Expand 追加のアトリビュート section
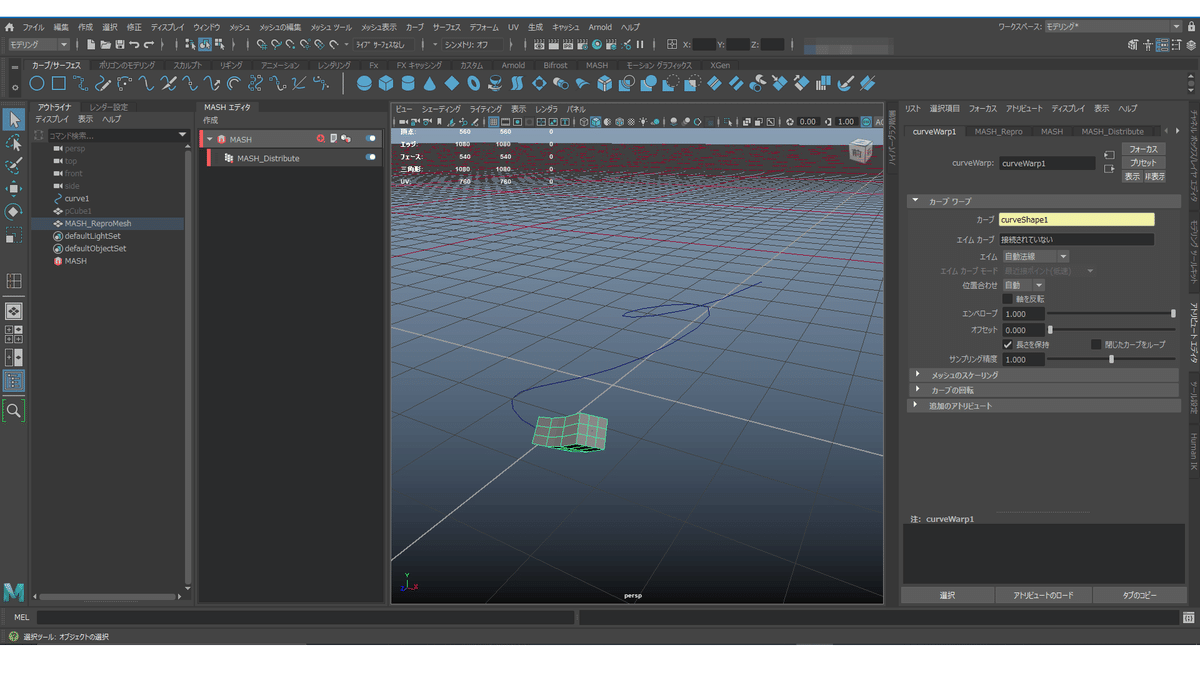Image resolution: width=1200 pixels, height=675 pixels. point(1043,406)
